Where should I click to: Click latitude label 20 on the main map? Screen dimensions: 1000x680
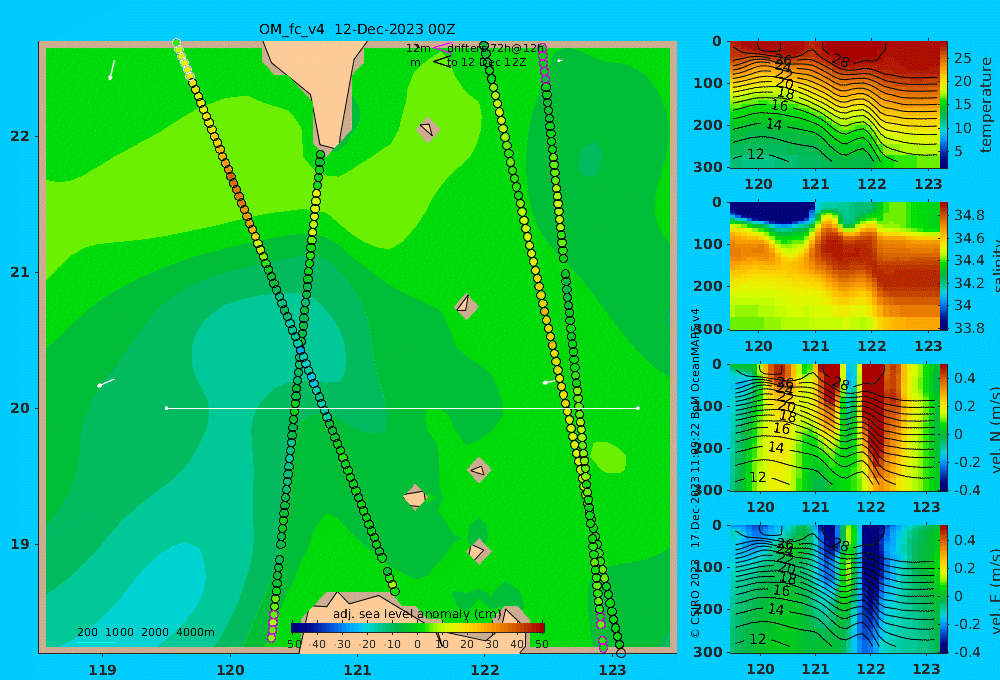point(20,408)
